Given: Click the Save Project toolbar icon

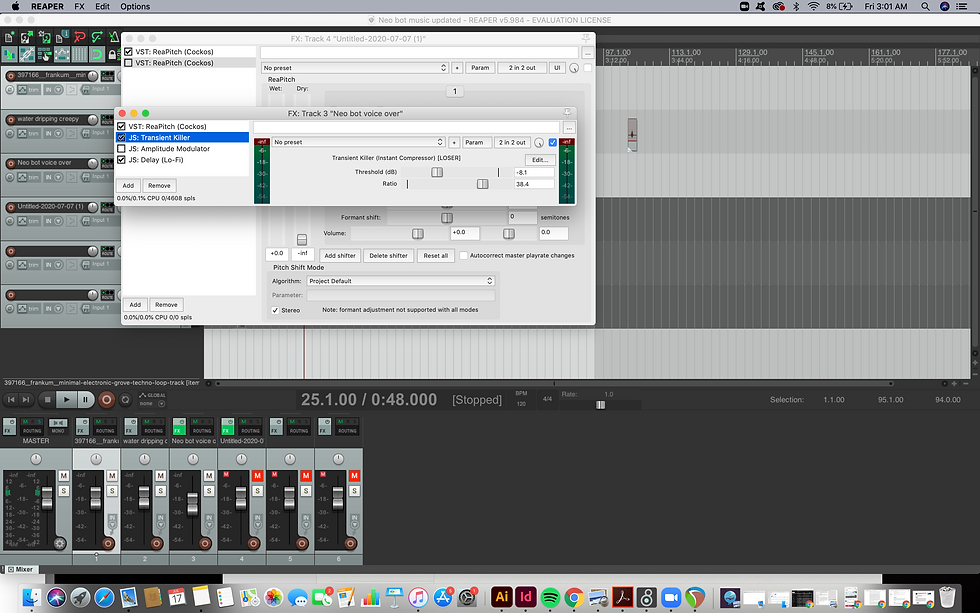Looking at the screenshot, I should pyautogui.click(x=44, y=37).
